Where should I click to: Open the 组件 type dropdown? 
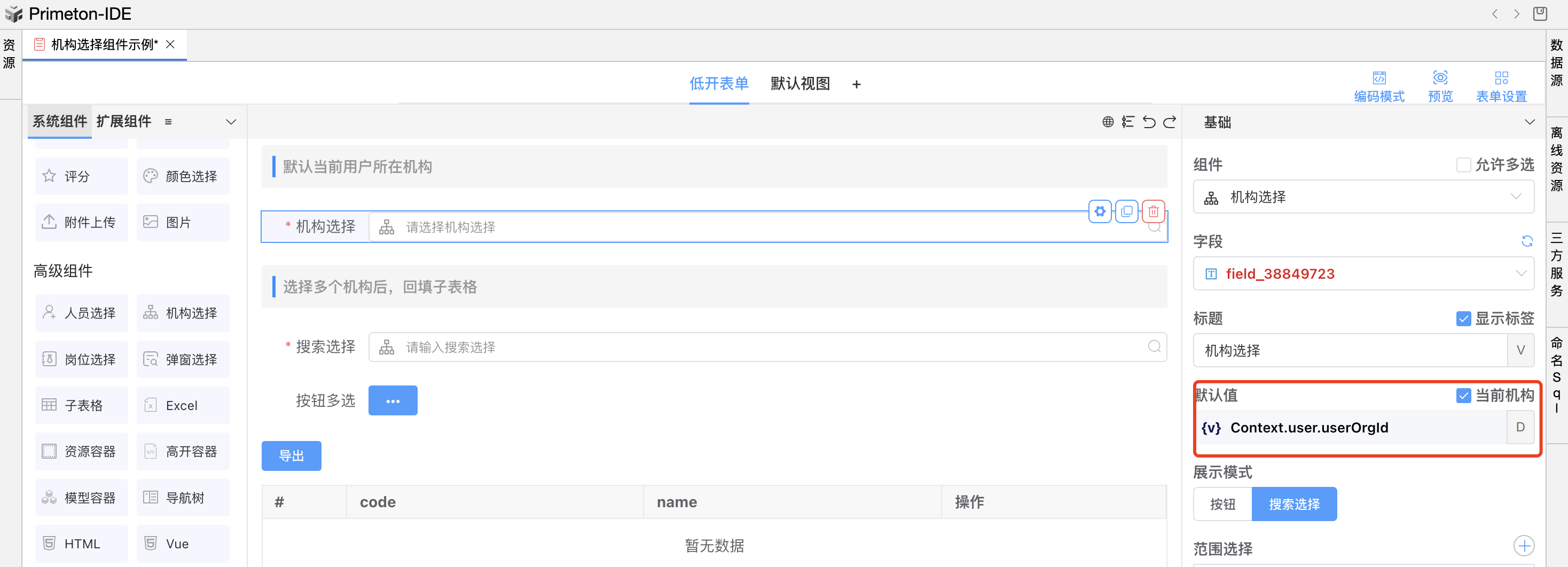(x=1363, y=197)
